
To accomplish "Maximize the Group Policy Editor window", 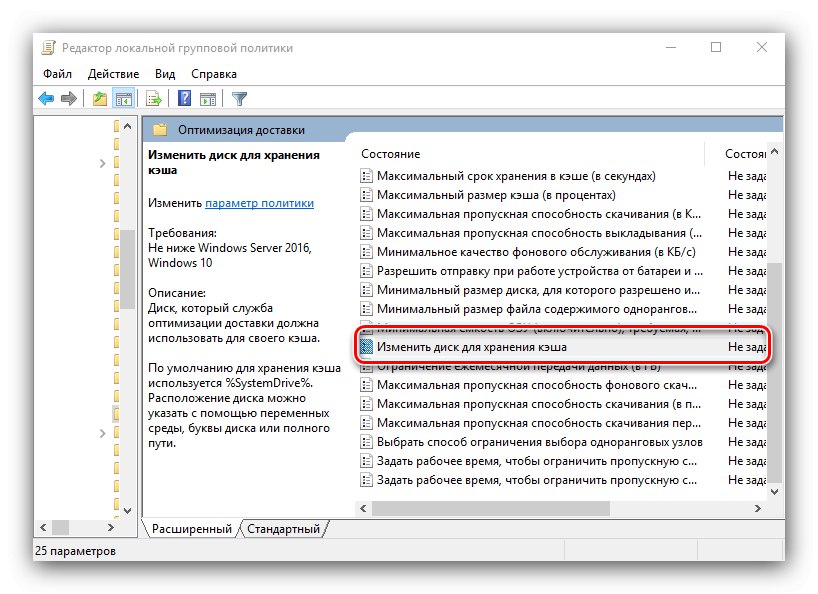I will click(716, 47).
